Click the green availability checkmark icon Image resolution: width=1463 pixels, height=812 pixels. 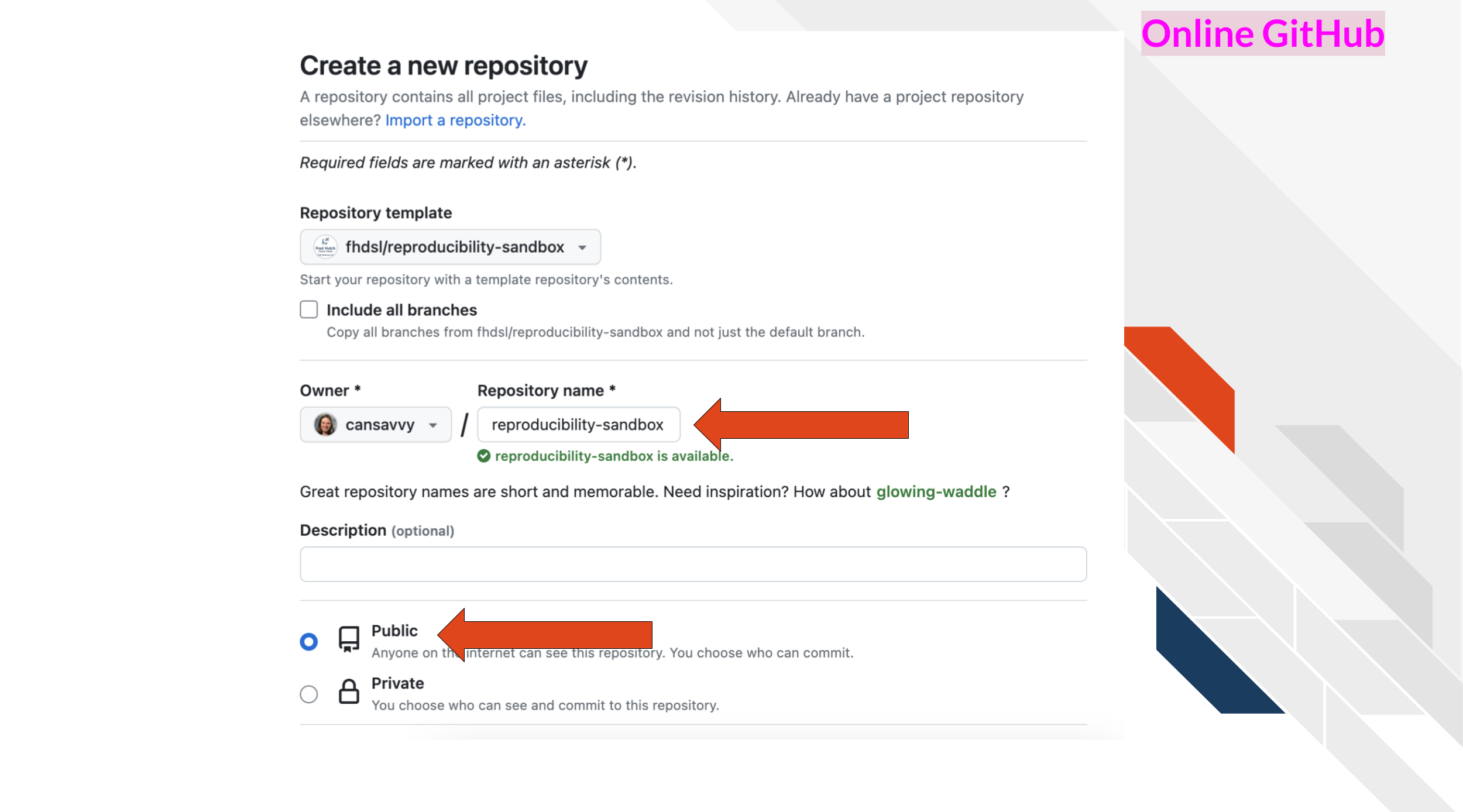[x=484, y=456]
